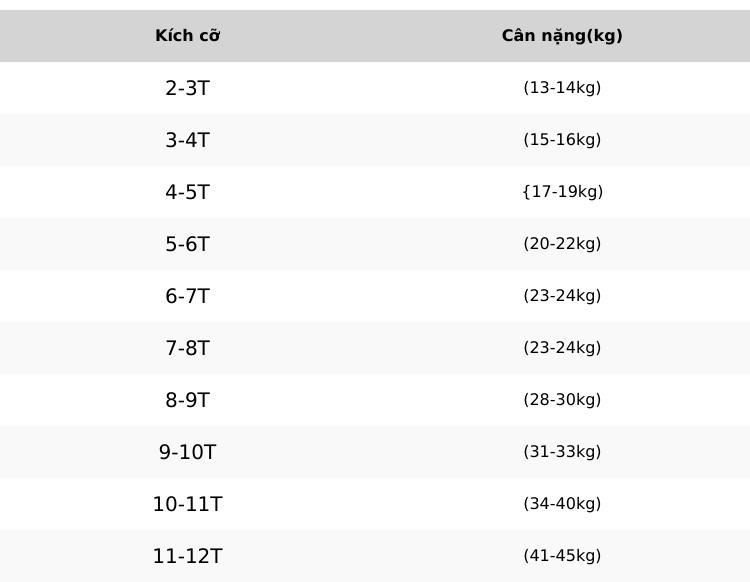Screen dimensions: 750x582
Task: Click the (13-14kg) weight cell
Action: [x=562, y=88]
